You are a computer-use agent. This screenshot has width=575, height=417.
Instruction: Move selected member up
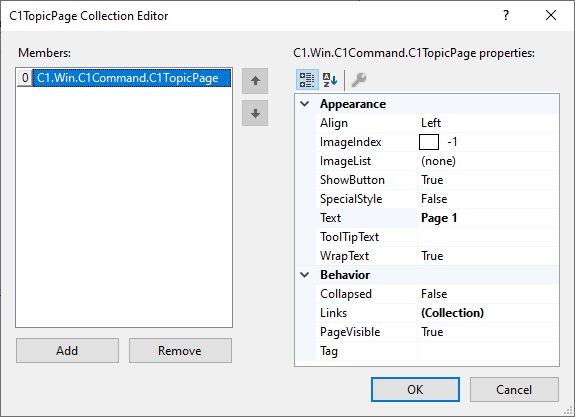tap(255, 81)
